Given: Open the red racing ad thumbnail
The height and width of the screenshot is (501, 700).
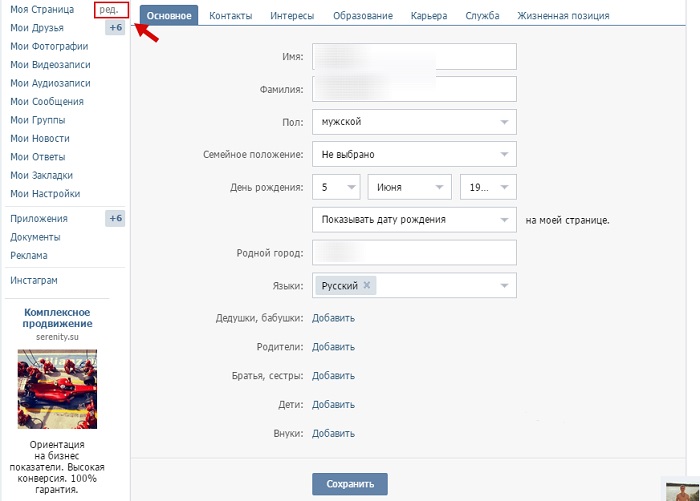Looking at the screenshot, I should pyautogui.click(x=57, y=388).
